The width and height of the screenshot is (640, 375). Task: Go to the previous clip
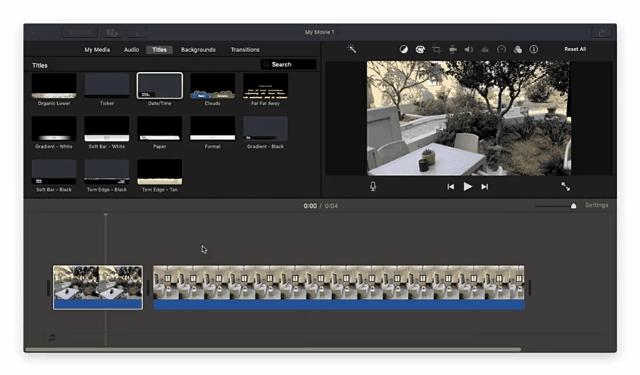click(451, 186)
